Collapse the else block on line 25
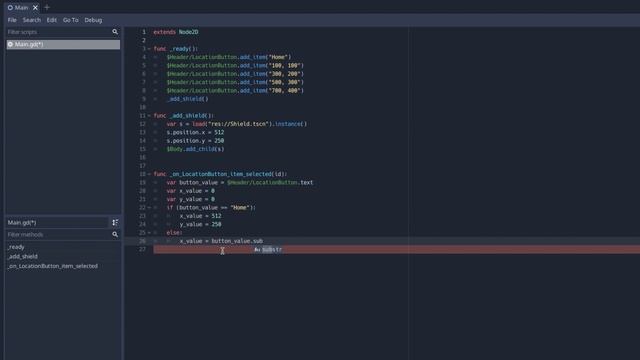Viewport: 640px width, 360px height. [x=149, y=233]
